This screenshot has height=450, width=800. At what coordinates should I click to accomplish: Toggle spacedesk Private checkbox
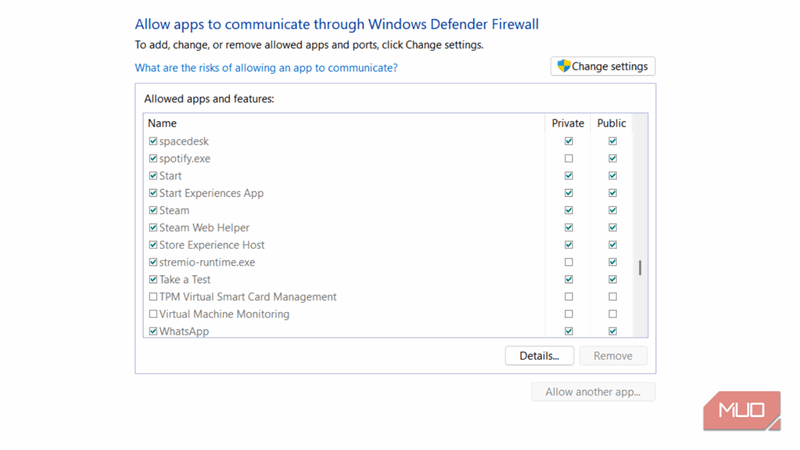coord(568,141)
